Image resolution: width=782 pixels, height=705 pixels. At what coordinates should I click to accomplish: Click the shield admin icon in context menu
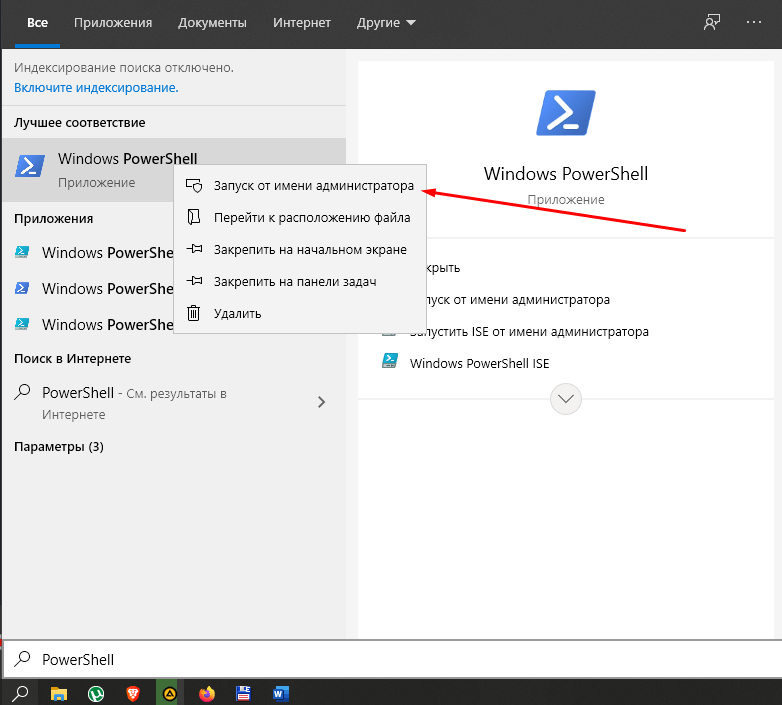(194, 185)
